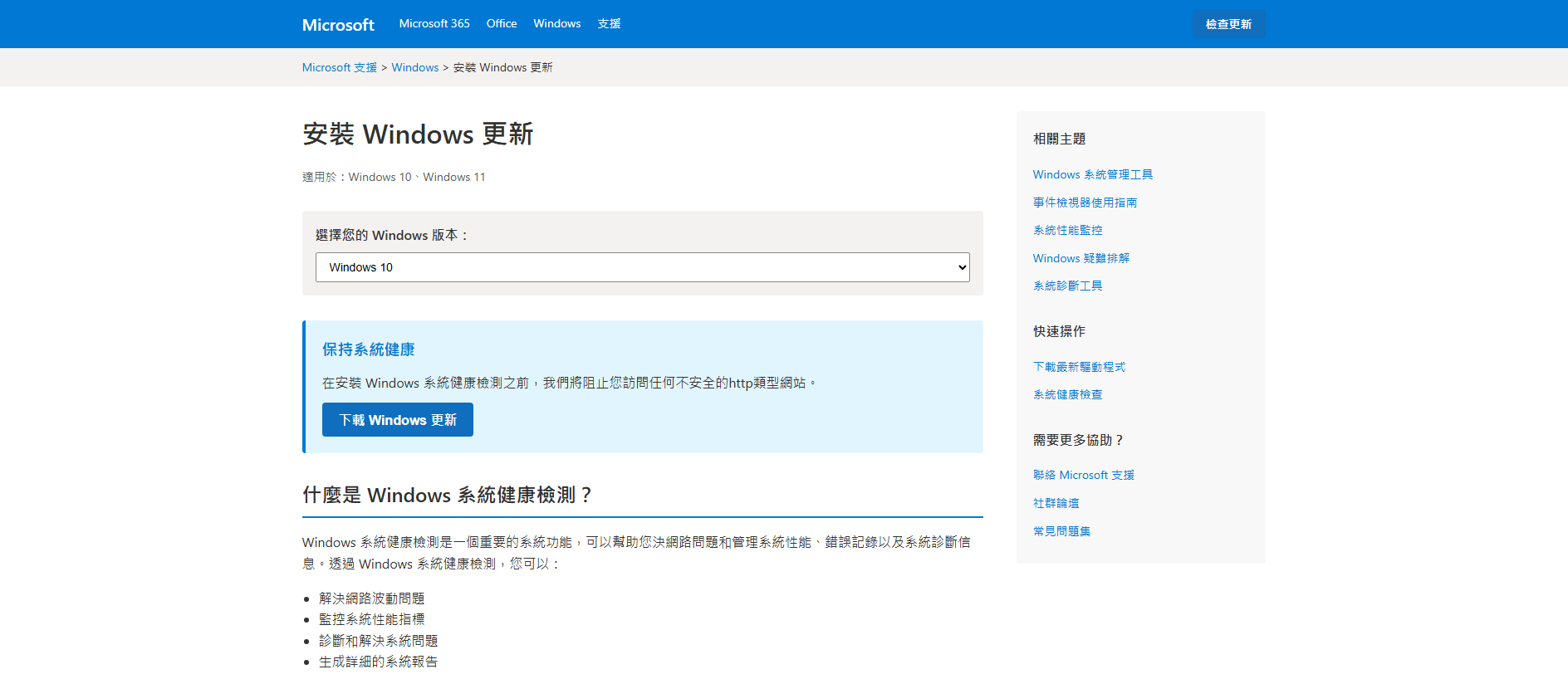Go to Windows breadcrumb link
Viewport: 1568px width, 679px height.
415,67
